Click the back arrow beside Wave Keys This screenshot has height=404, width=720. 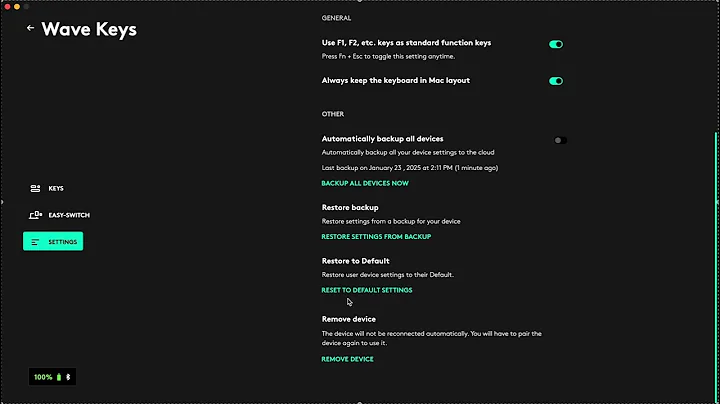click(30, 28)
